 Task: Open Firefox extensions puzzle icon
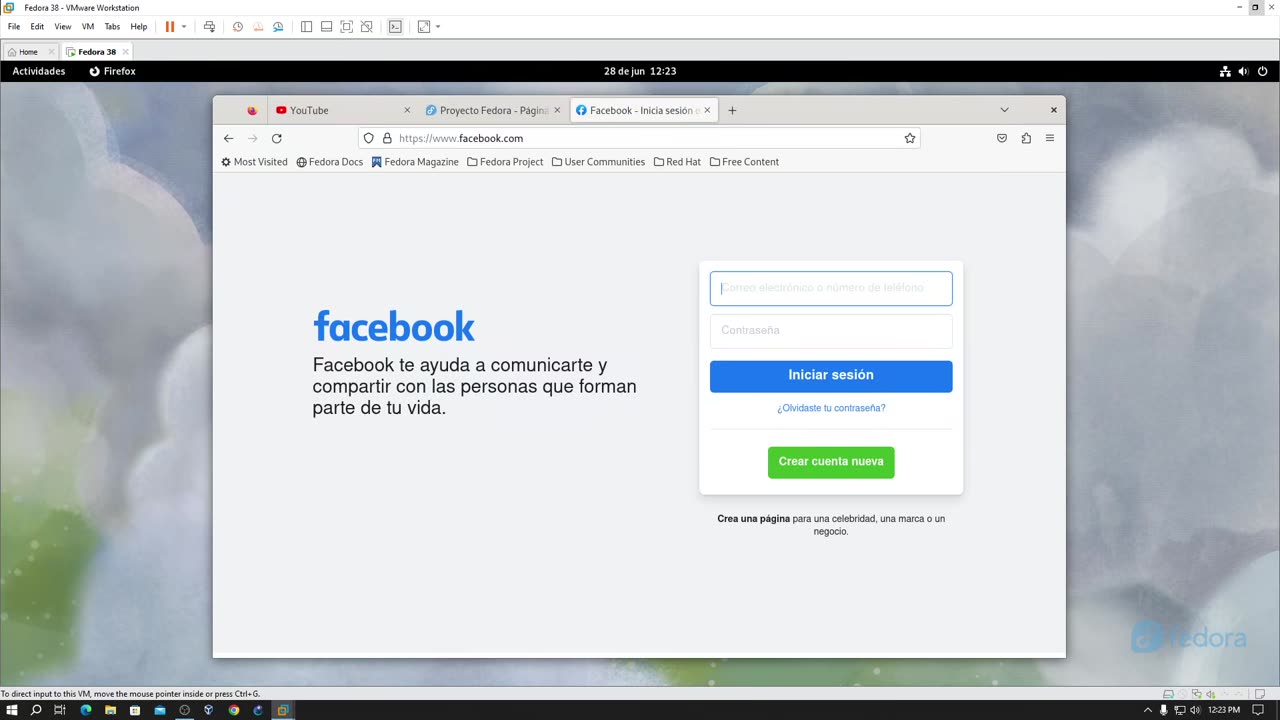(1026, 138)
